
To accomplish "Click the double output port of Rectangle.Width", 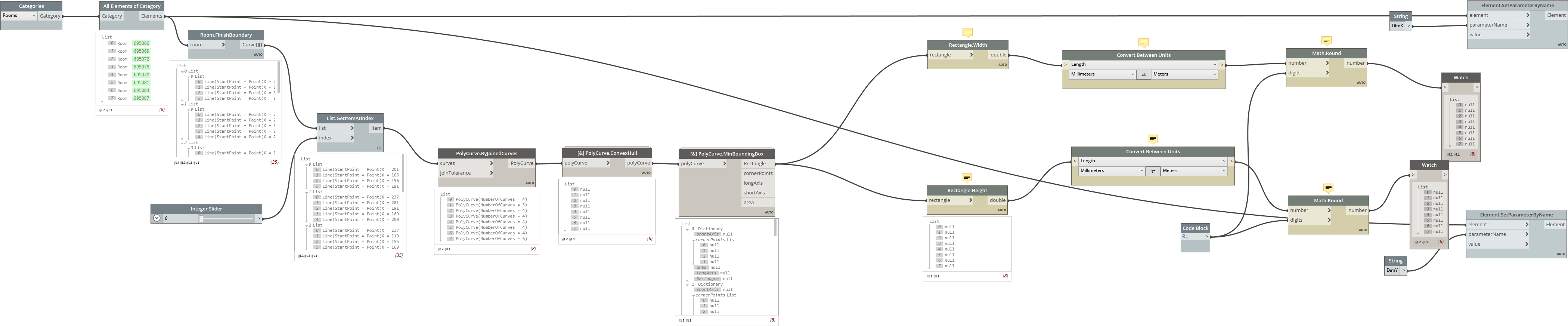I will coord(998,55).
